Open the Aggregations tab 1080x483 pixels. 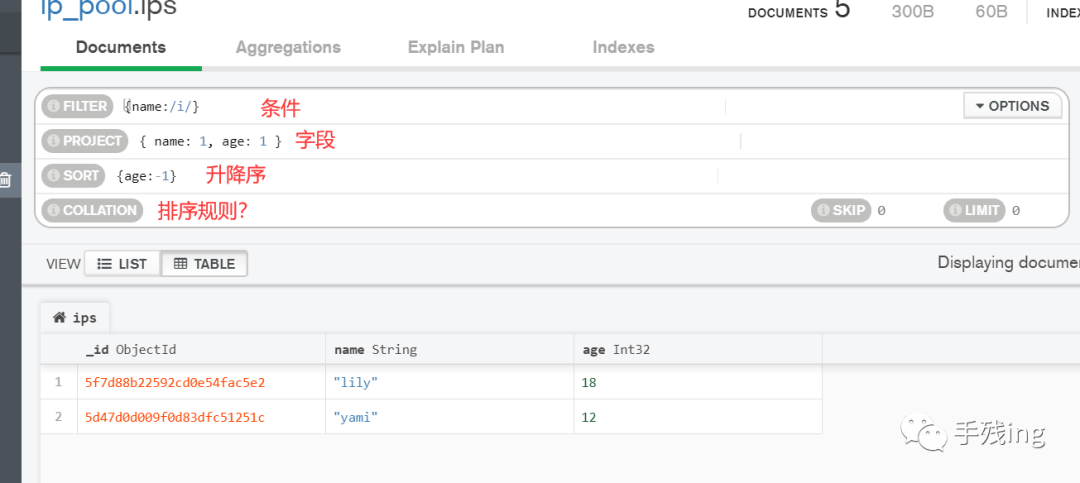tap(288, 47)
